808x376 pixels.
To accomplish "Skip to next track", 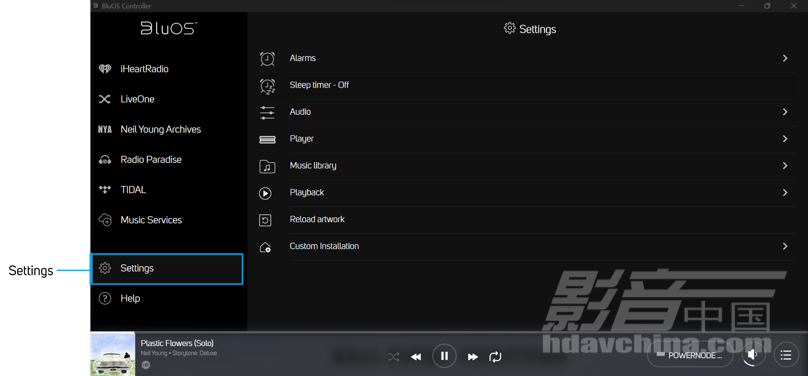I will pyautogui.click(x=473, y=356).
